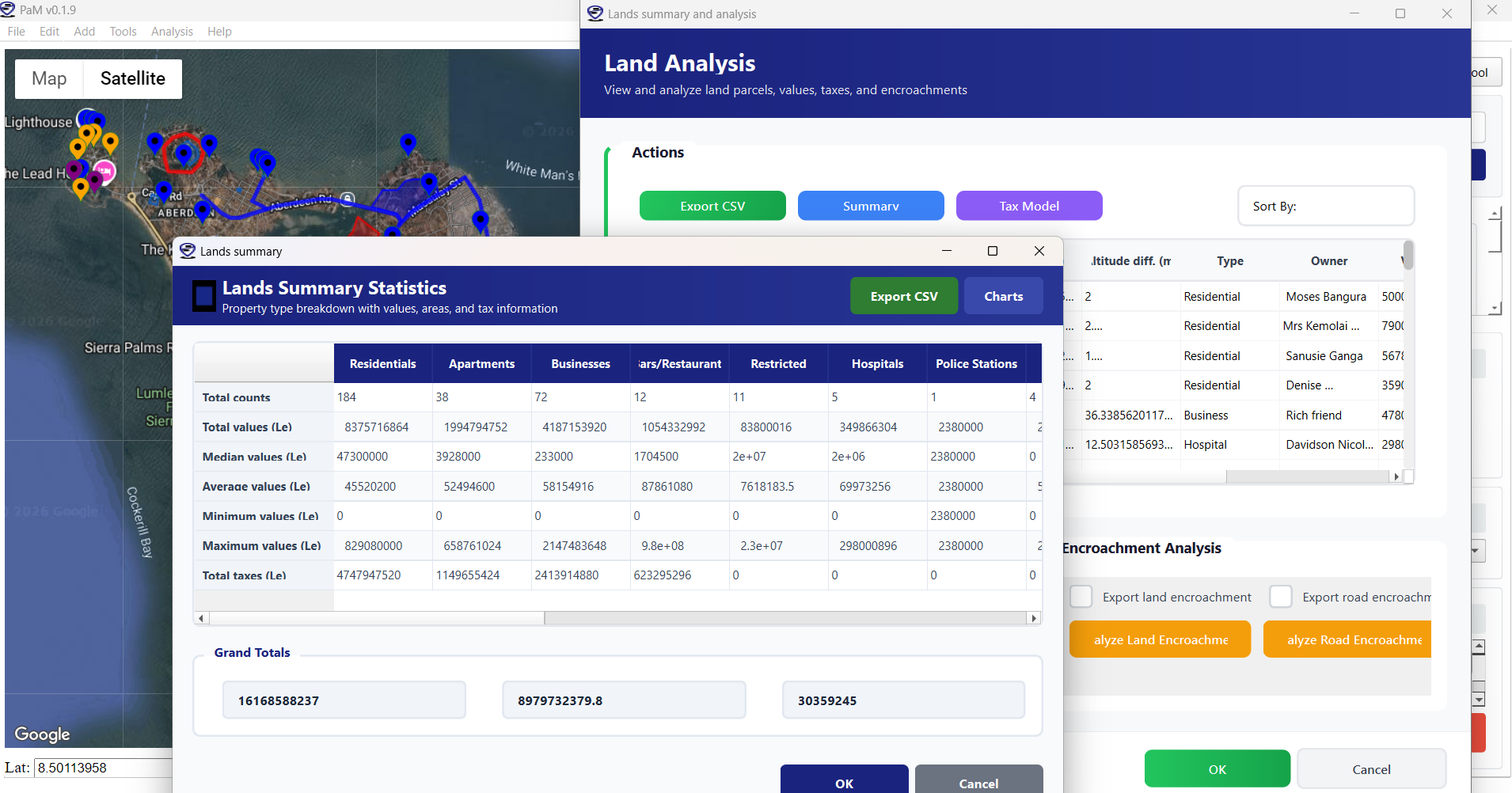The height and width of the screenshot is (793, 1512).
Task: Select the Owner column header in lands table
Action: tap(1328, 261)
